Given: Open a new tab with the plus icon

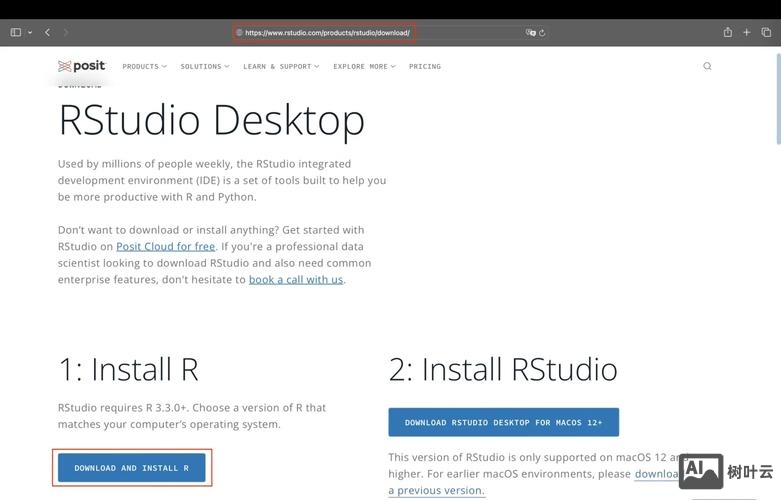Looking at the screenshot, I should tap(746, 32).
